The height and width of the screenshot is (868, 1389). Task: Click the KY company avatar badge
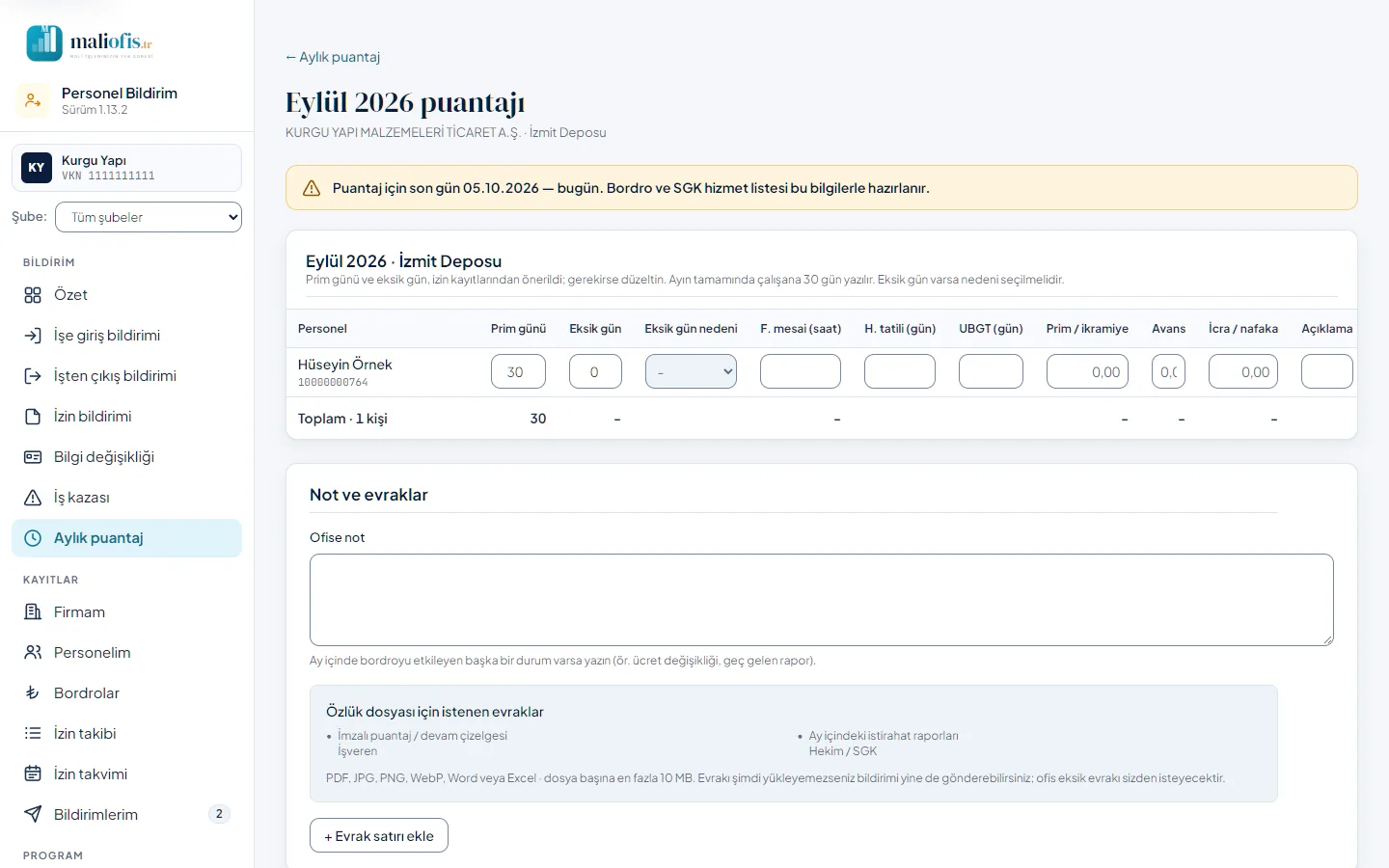point(37,168)
